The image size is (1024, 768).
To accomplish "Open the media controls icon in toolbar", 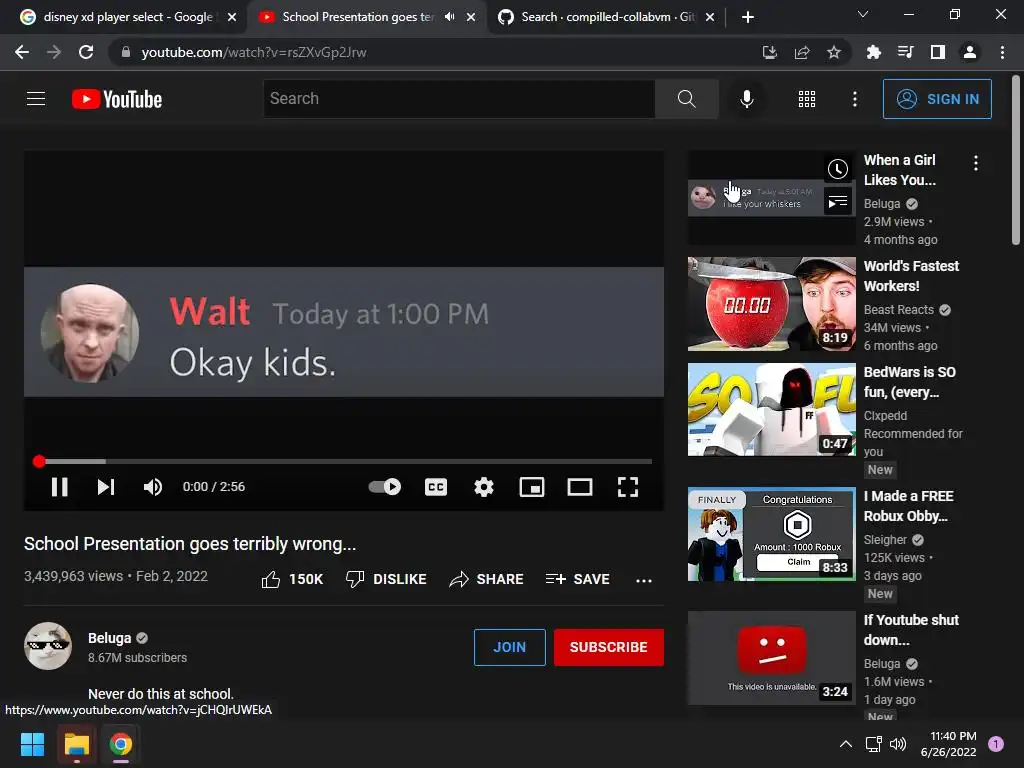I will pos(905,52).
